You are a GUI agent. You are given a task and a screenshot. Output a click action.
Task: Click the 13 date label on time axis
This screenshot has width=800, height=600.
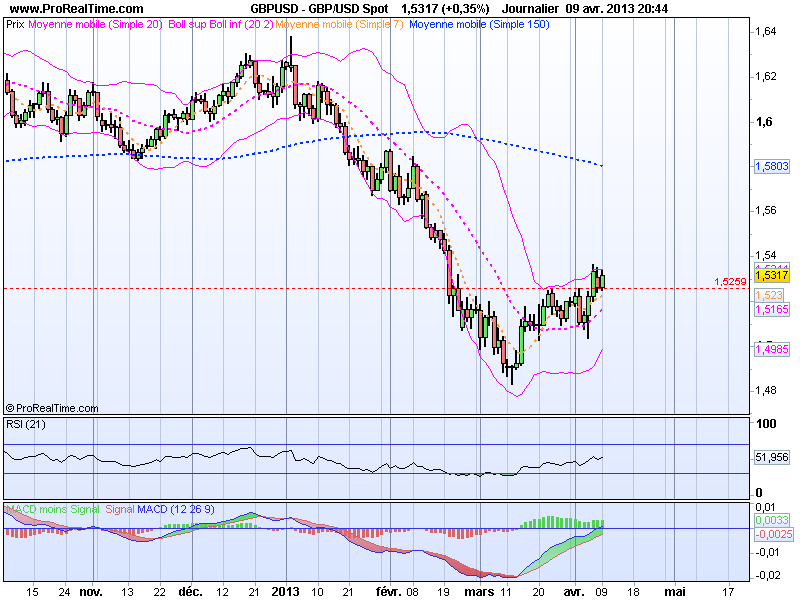(127, 592)
